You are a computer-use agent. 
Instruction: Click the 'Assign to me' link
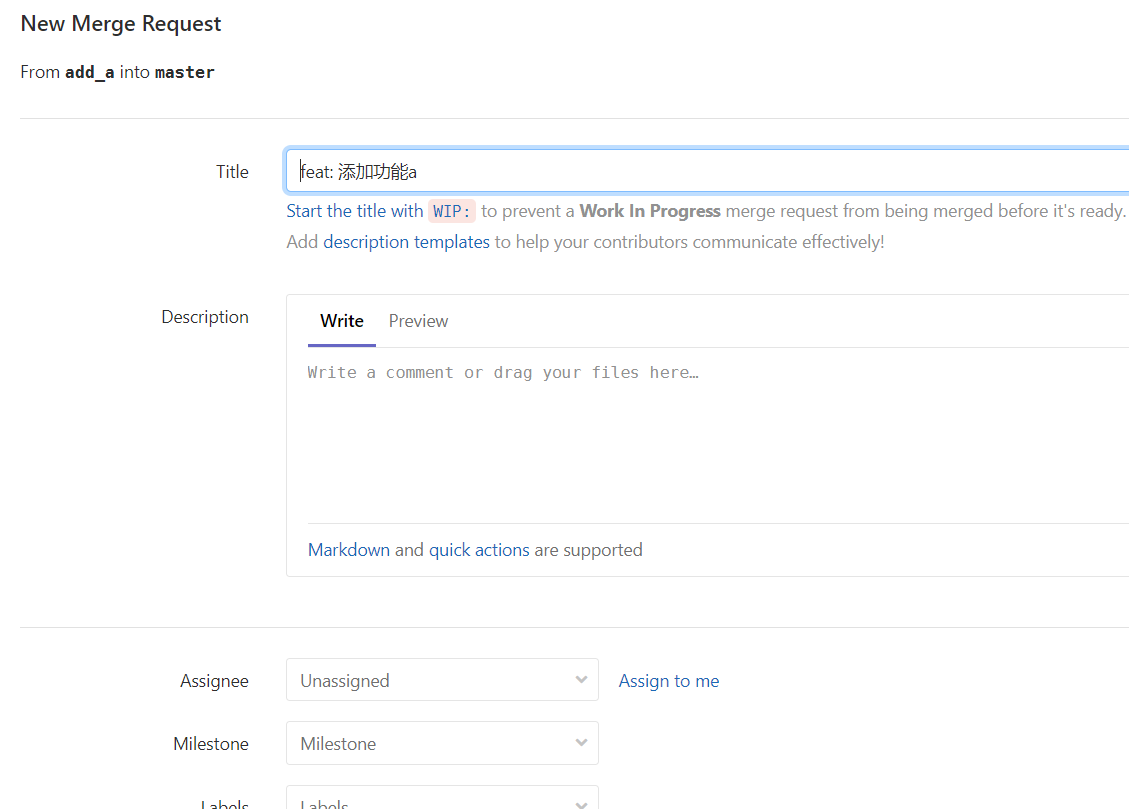668,681
